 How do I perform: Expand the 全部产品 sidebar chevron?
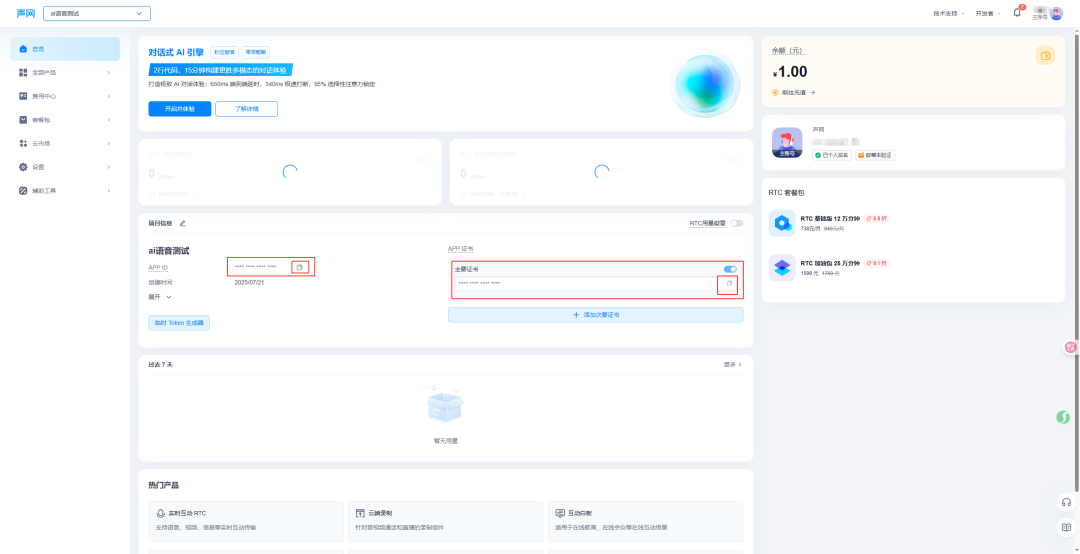click(109, 72)
